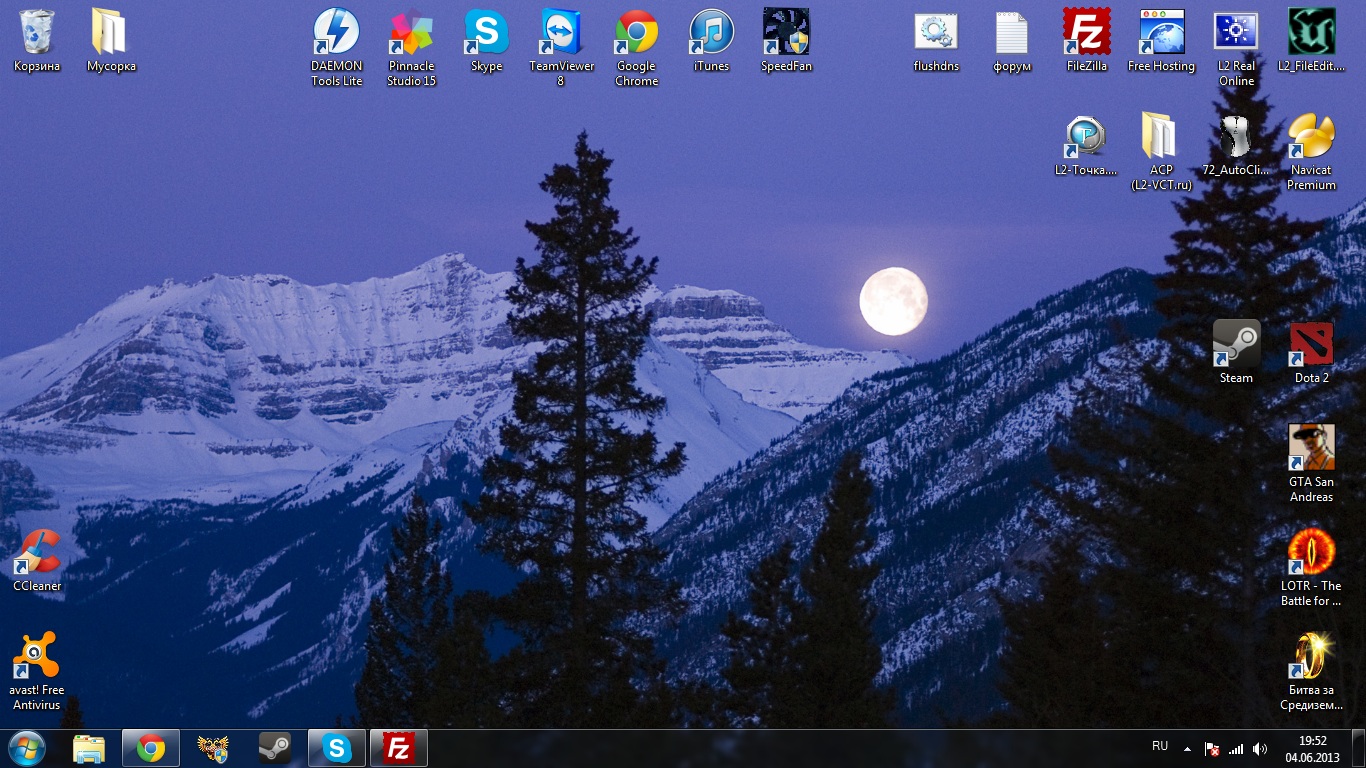The width and height of the screenshot is (1366, 768).
Task: Open avast! Free Antivirus shortcut
Action: [37, 671]
